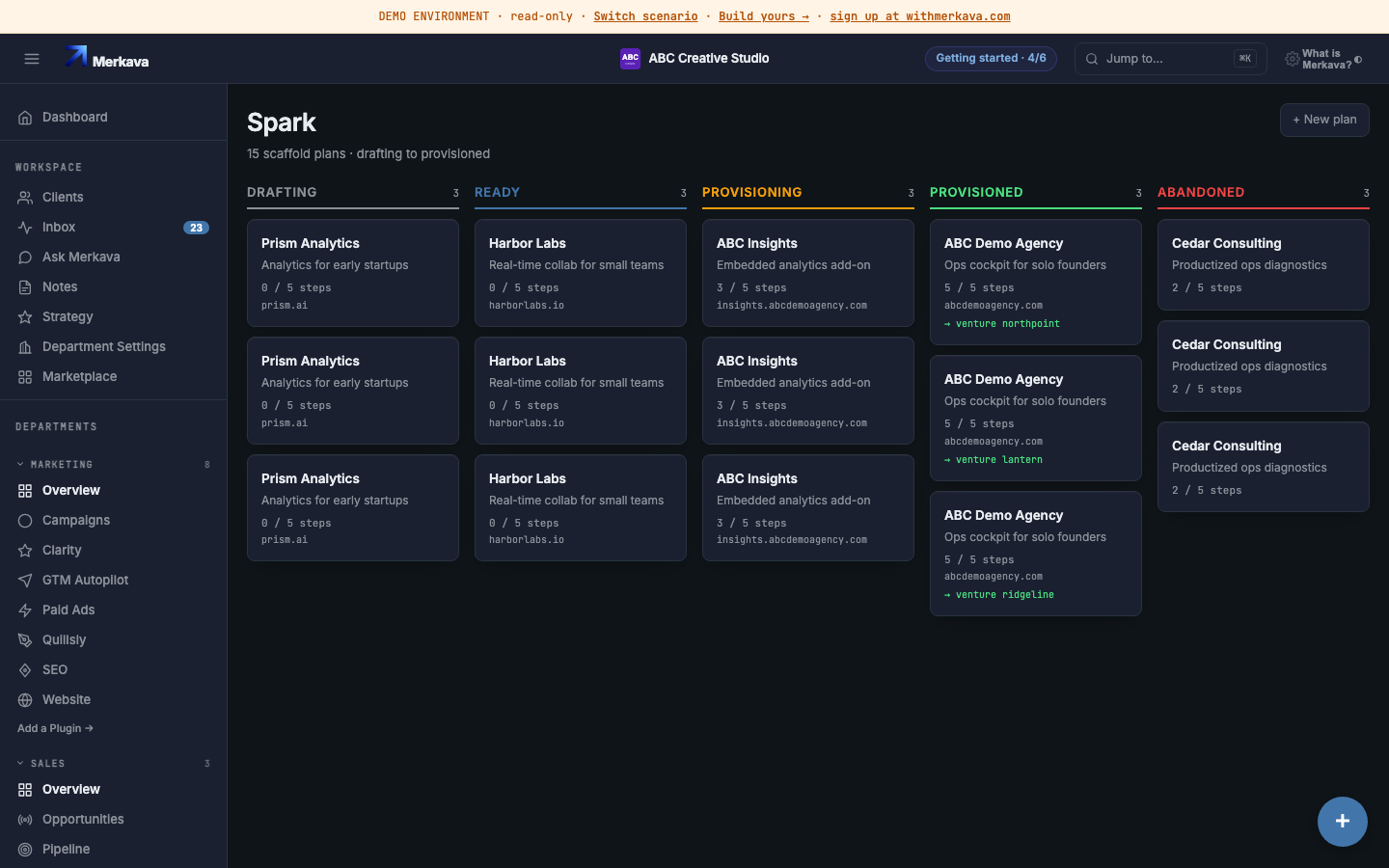Open the Sales Overview page
Viewport: 1389px width, 868px height.
[113, 790]
